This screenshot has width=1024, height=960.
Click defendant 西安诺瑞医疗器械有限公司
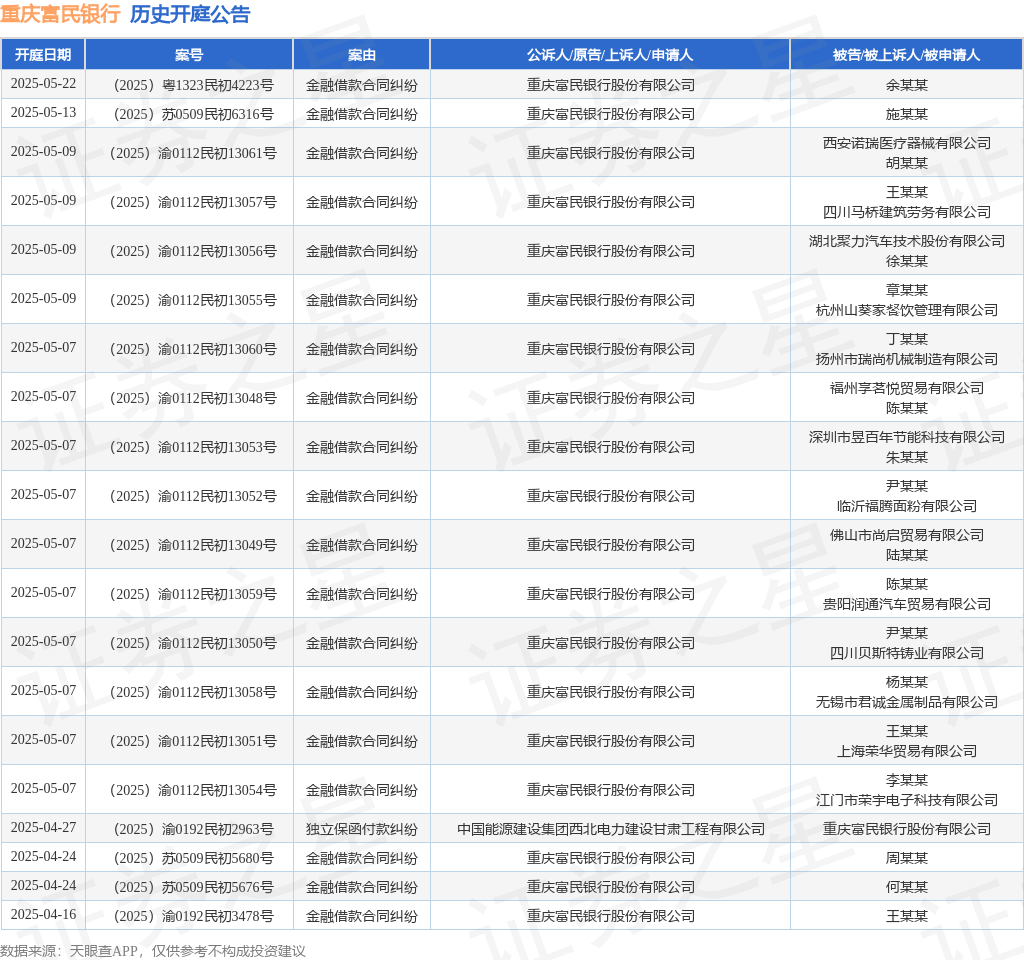(x=906, y=143)
